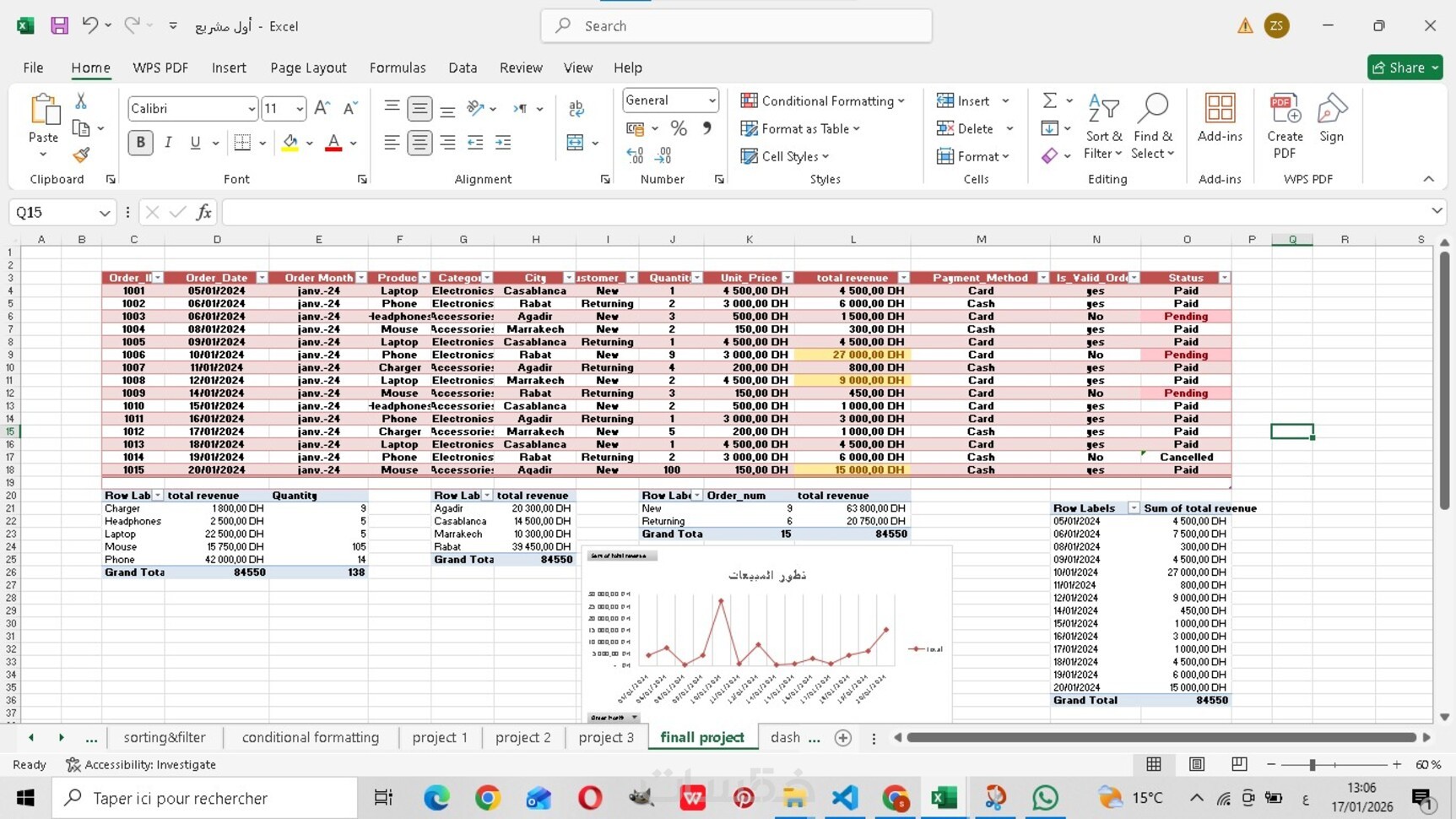
Task: Open the File menu
Action: click(x=34, y=68)
